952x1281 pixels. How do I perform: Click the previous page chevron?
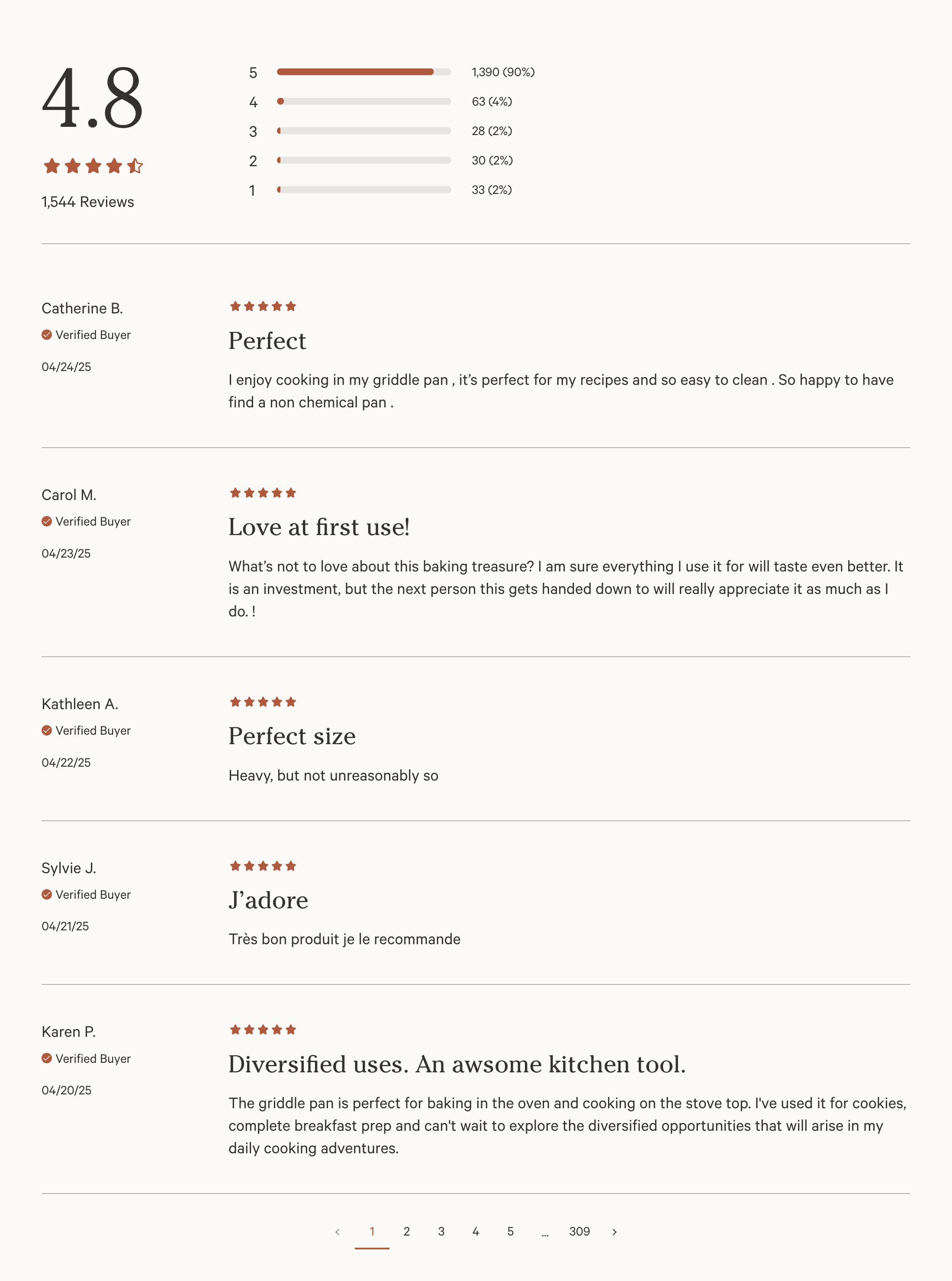(x=338, y=1231)
